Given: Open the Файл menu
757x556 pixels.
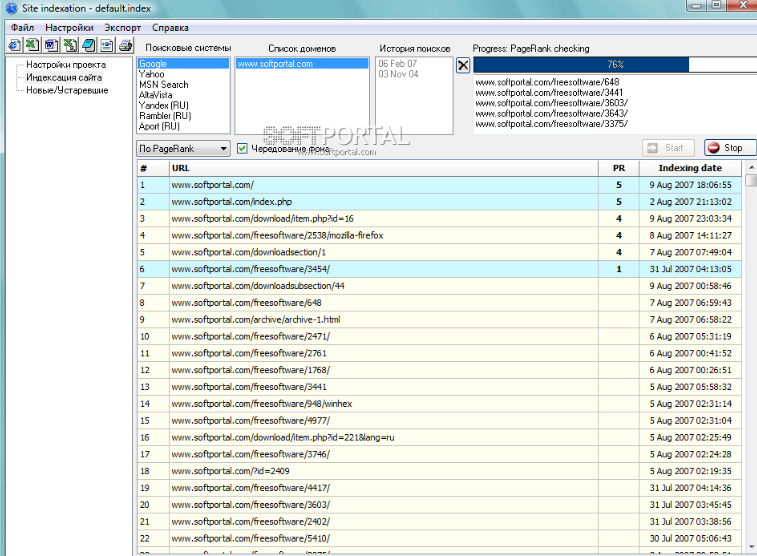Looking at the screenshot, I should point(22,28).
